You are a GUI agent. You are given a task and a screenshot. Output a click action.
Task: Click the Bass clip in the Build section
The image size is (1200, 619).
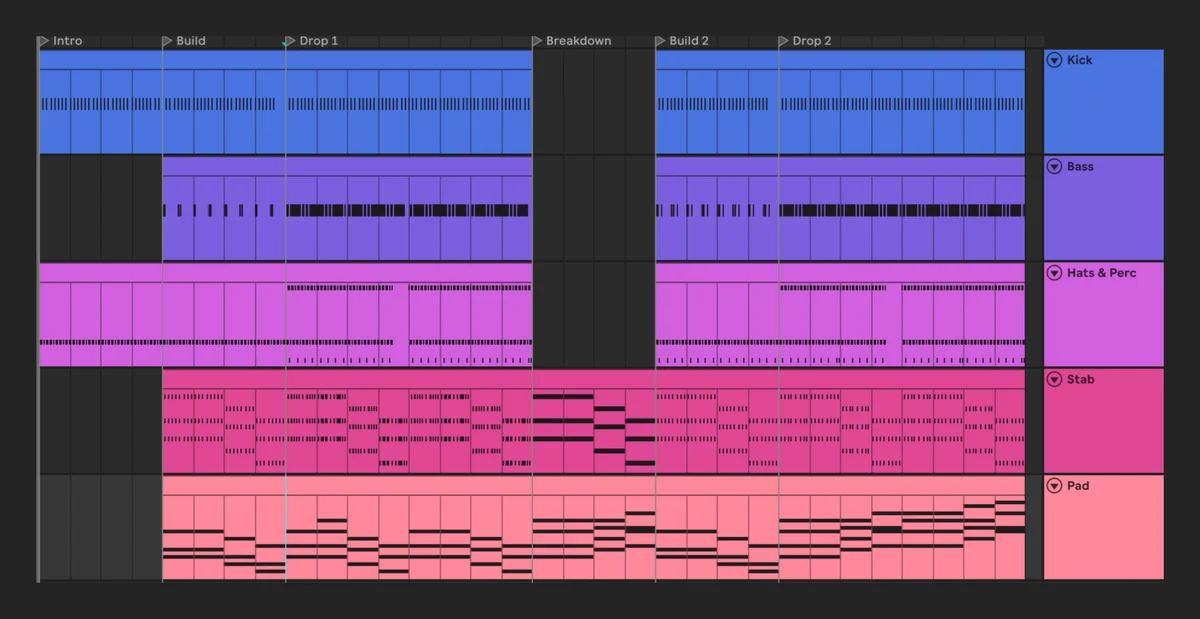pyautogui.click(x=224, y=208)
